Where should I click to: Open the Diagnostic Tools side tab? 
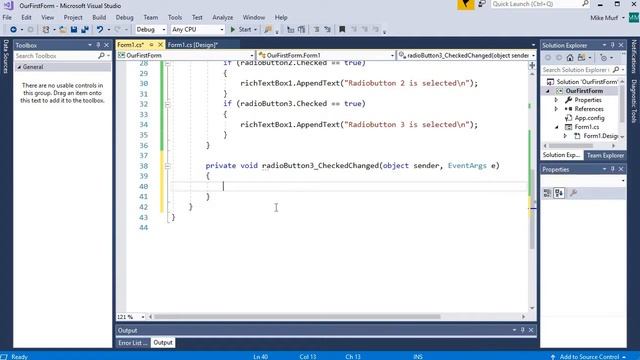click(634, 101)
